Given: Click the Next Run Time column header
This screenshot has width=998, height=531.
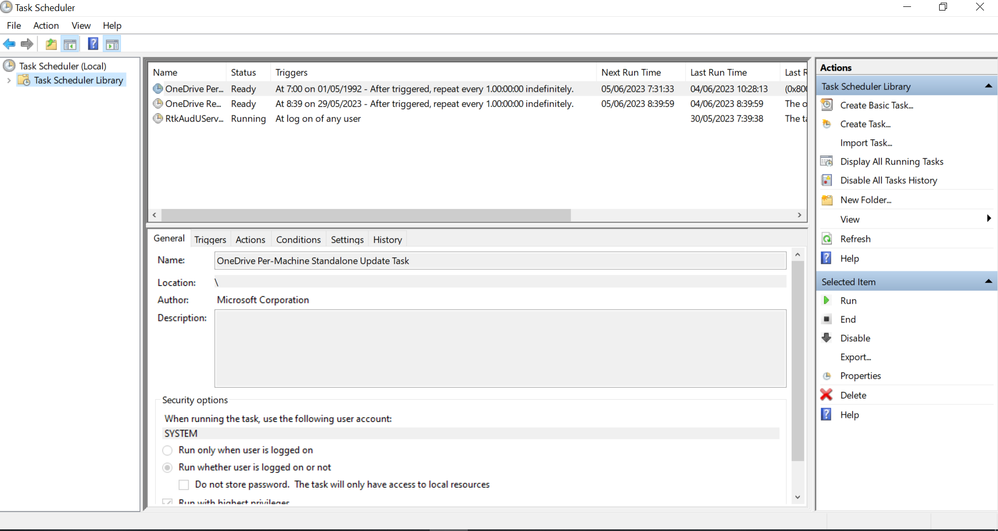Looking at the screenshot, I should tap(641, 73).
